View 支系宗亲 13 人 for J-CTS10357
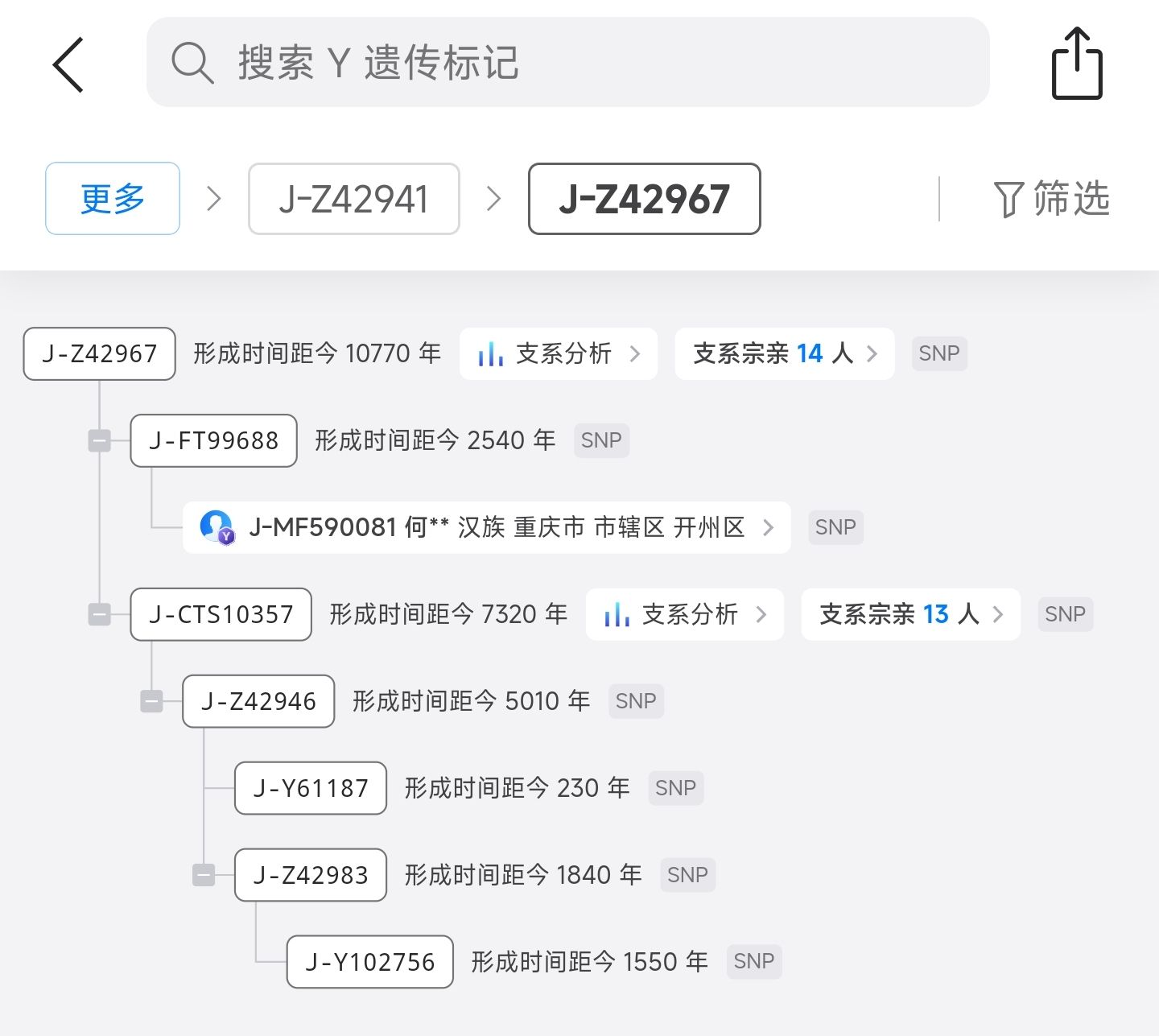The width and height of the screenshot is (1159, 1036). 910,614
